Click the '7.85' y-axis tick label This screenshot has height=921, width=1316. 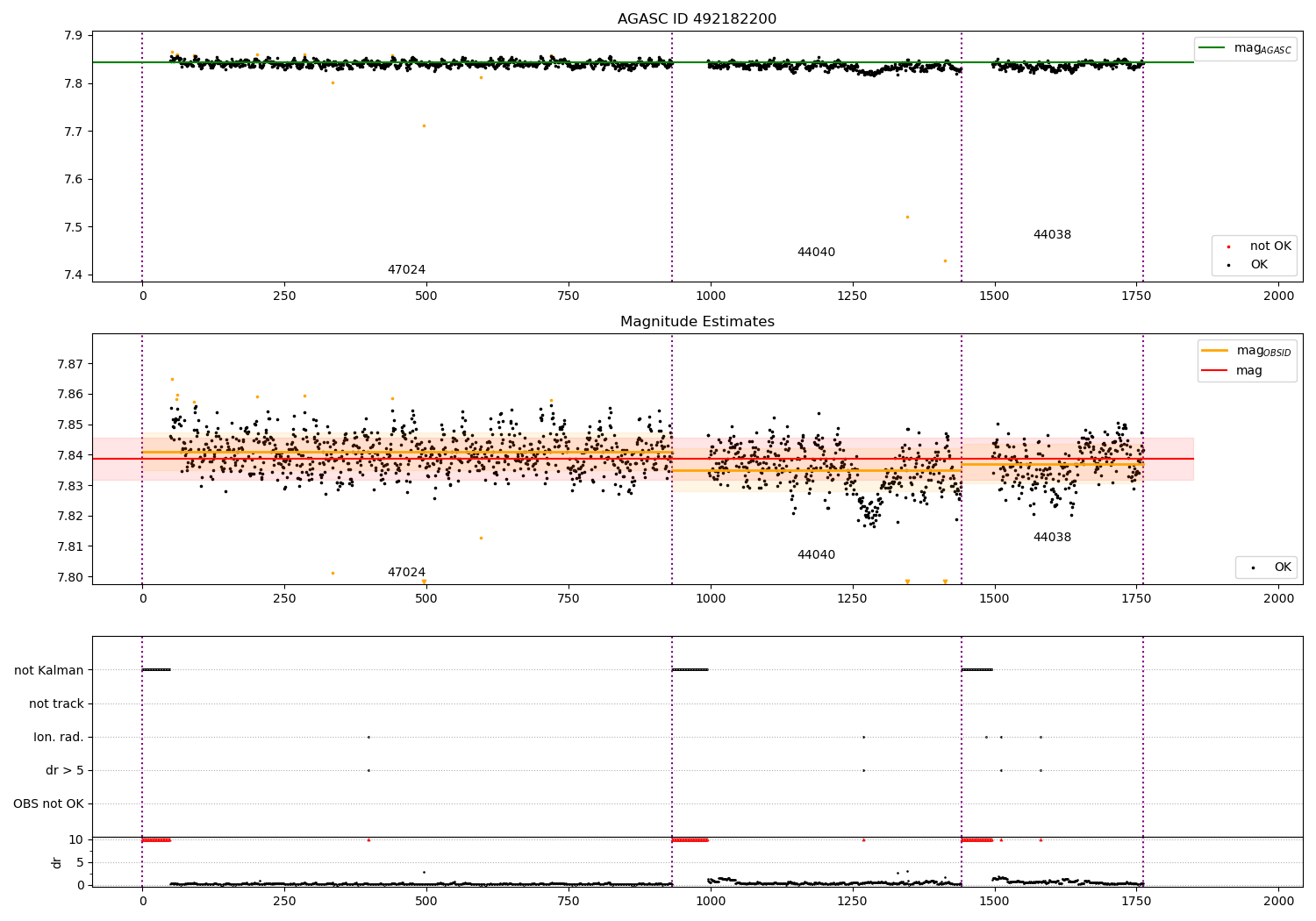pyautogui.click(x=70, y=425)
